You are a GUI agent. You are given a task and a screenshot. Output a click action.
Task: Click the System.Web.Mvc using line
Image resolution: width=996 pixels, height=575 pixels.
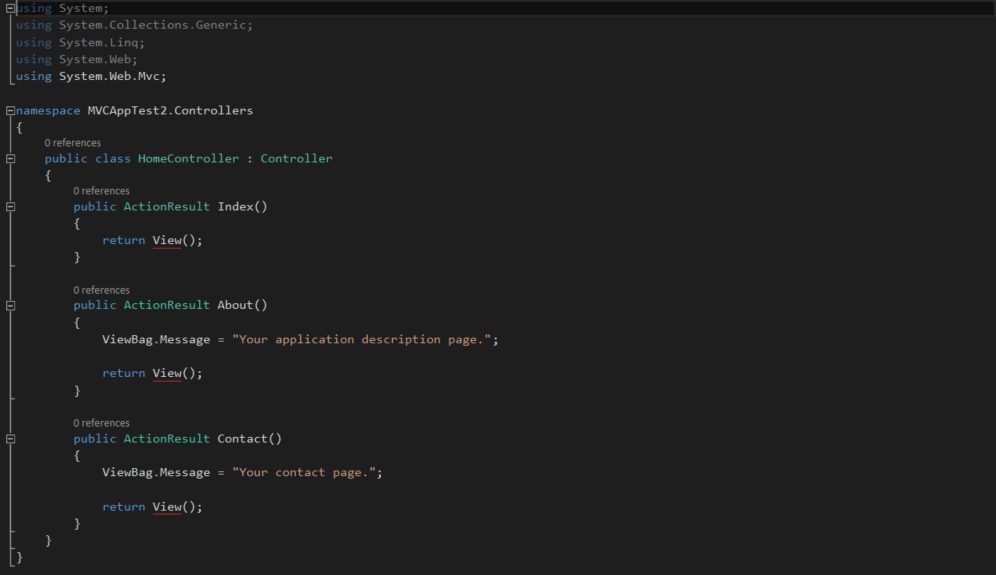[x=91, y=76]
